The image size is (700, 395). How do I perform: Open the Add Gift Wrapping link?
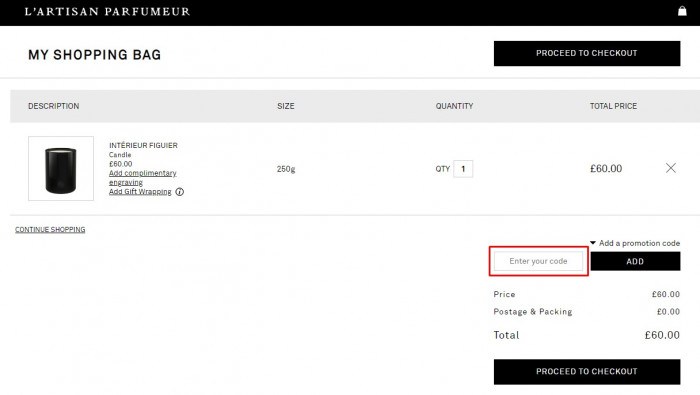point(140,191)
